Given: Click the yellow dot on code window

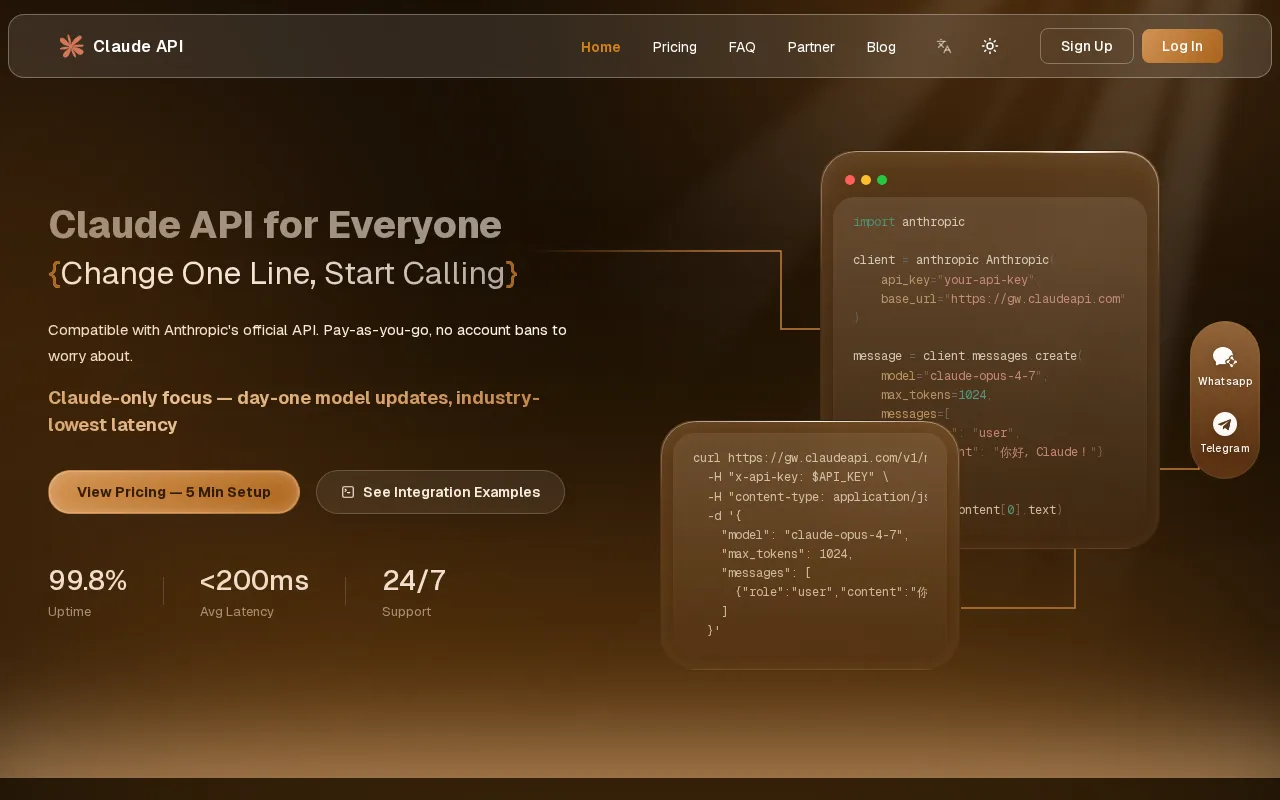Looking at the screenshot, I should coord(866,180).
